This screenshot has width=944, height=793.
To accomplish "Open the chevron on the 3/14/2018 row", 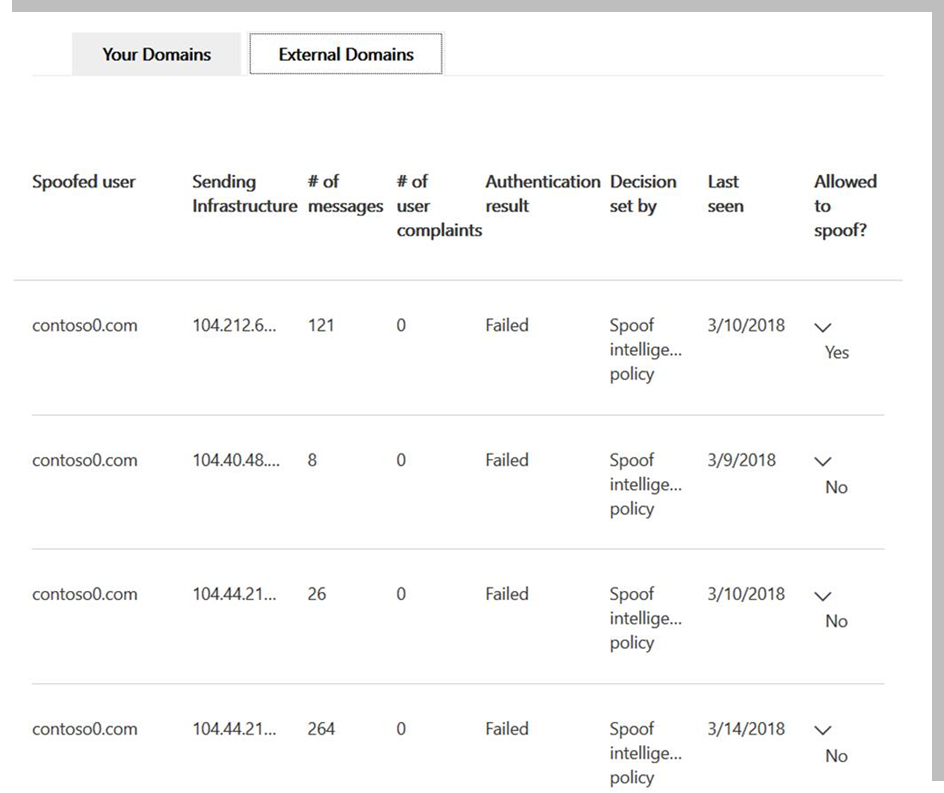I will pyautogui.click(x=822, y=730).
